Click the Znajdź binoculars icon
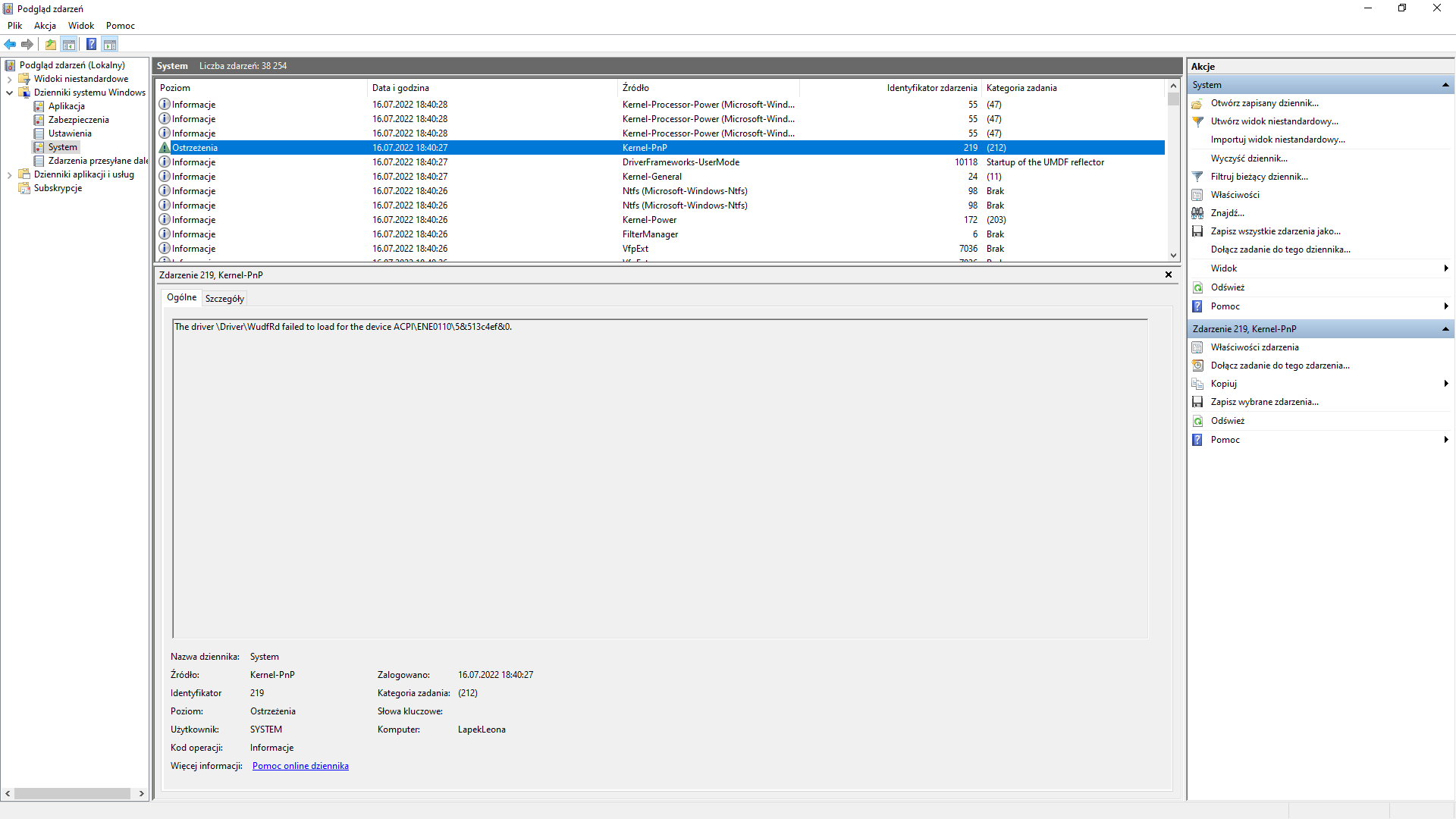This screenshot has height=819, width=1456. (x=1197, y=213)
